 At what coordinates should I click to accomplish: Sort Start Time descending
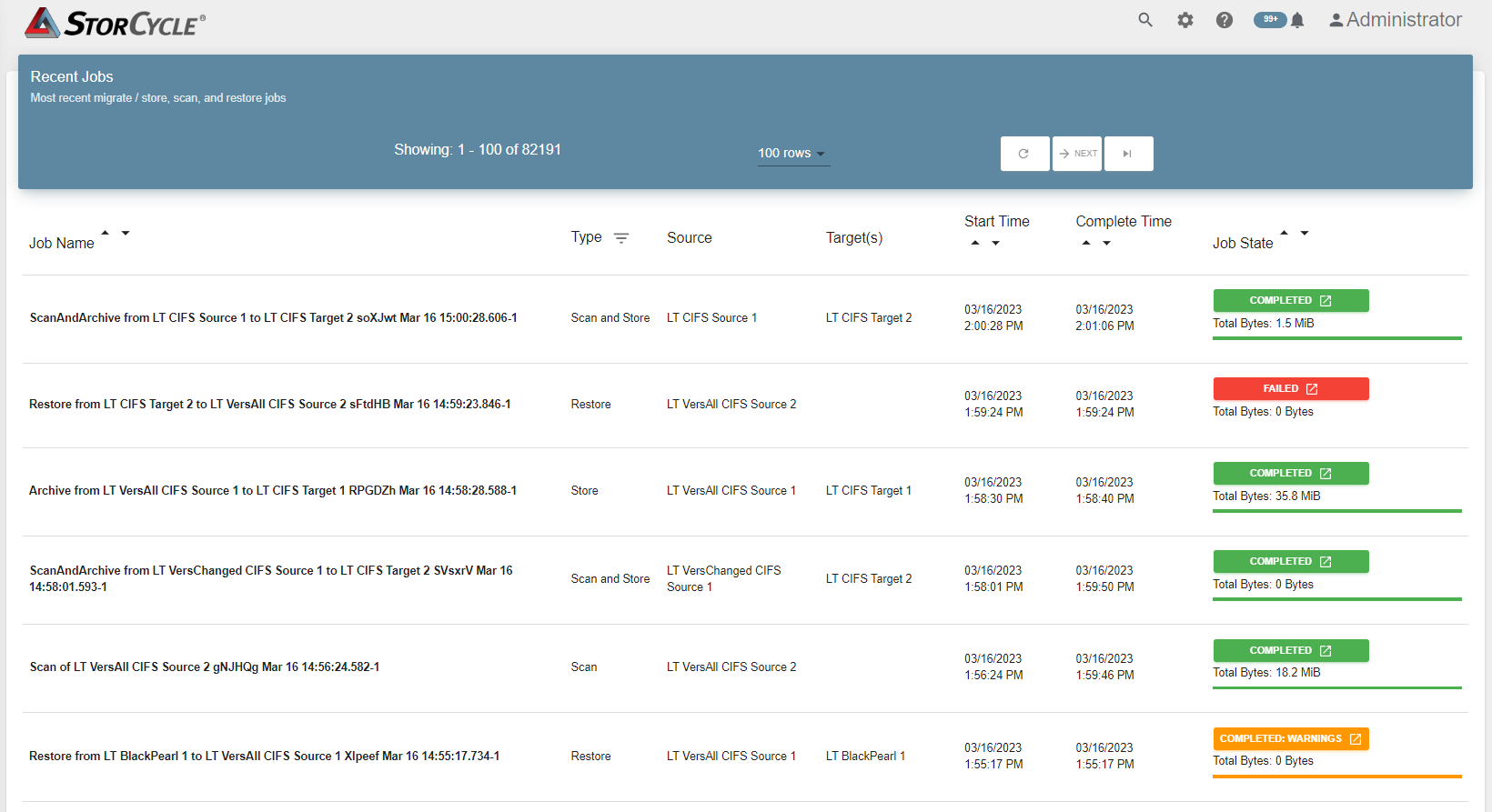click(995, 243)
